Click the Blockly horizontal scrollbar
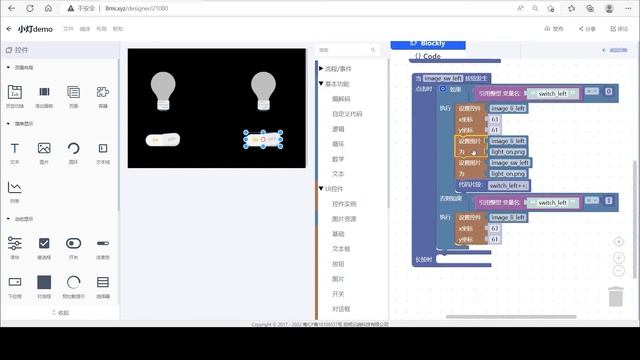Screen dimensions: 640x360 [511, 317]
